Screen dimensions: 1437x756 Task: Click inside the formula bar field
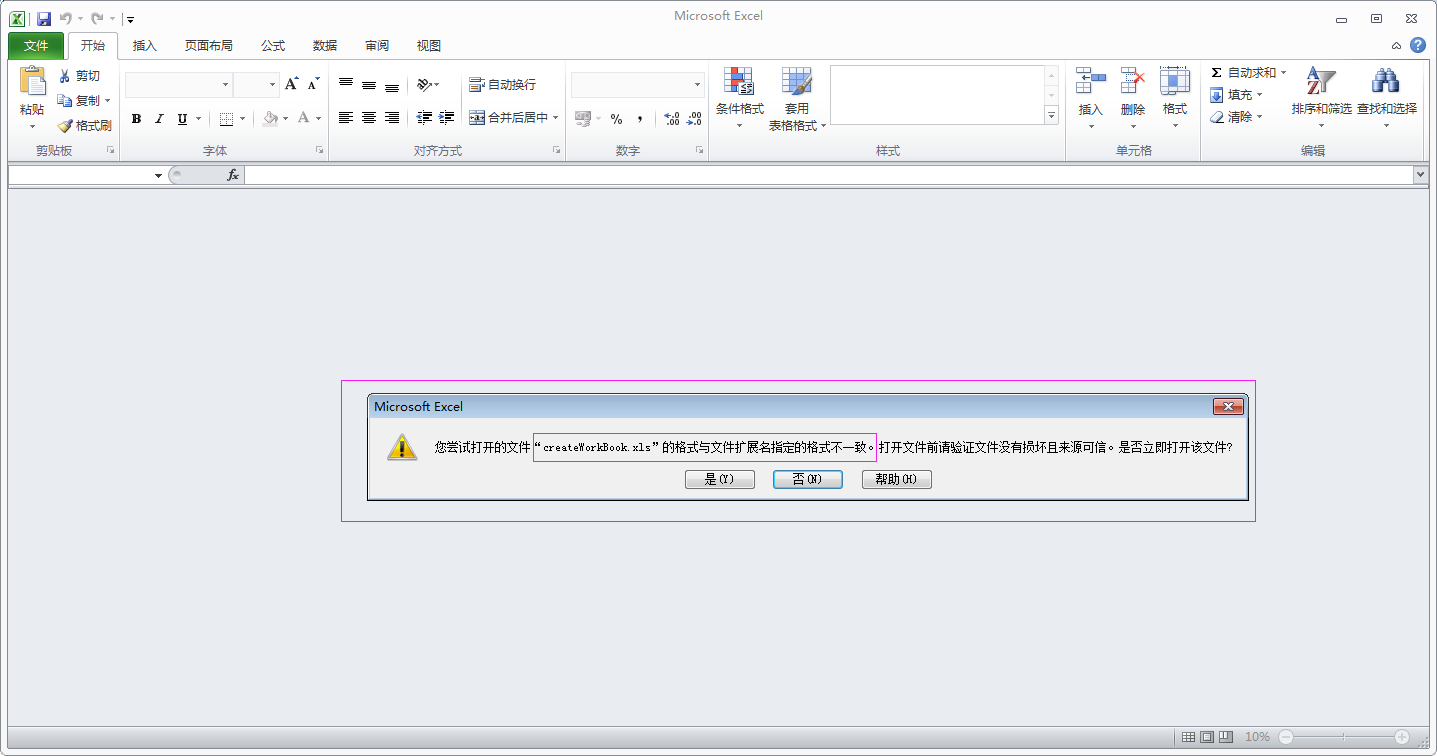(829, 175)
